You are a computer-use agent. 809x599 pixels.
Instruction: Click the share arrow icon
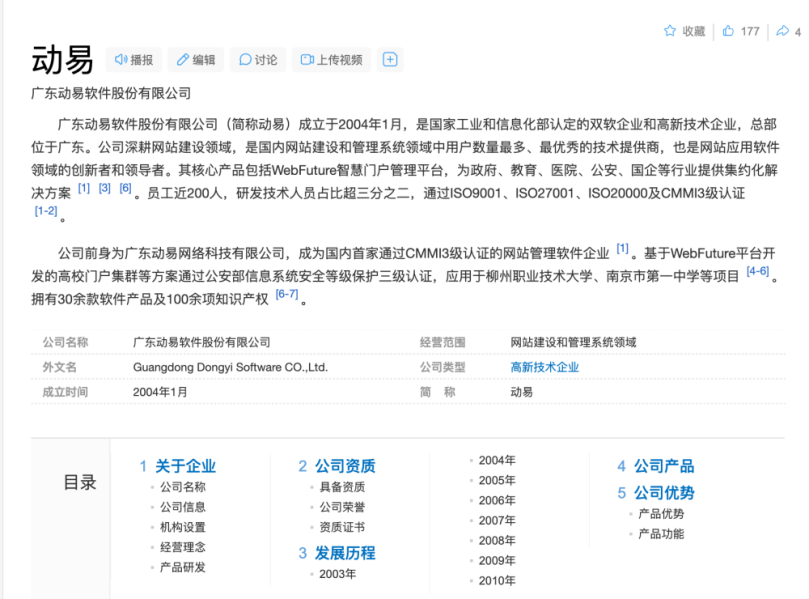(782, 31)
